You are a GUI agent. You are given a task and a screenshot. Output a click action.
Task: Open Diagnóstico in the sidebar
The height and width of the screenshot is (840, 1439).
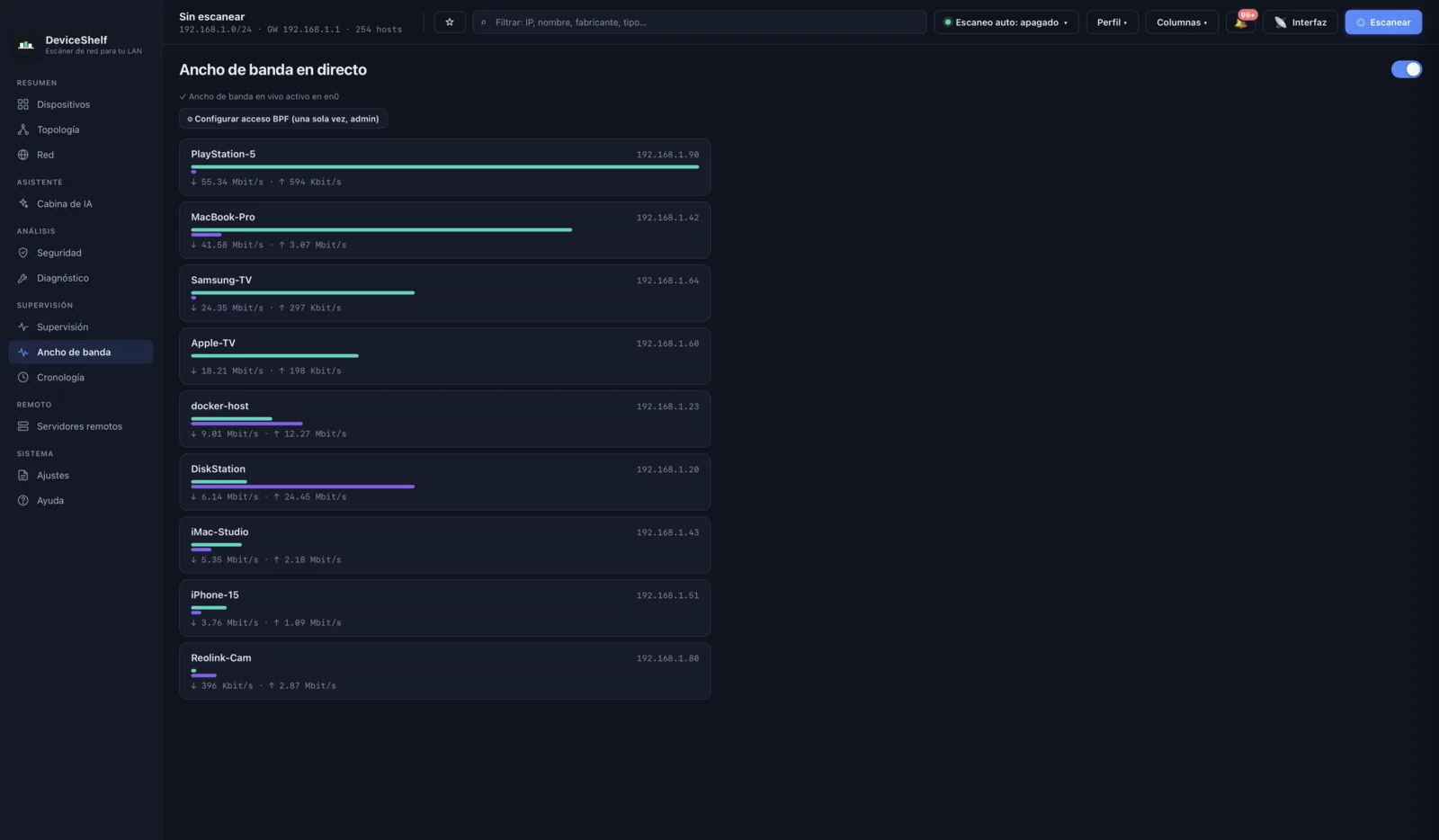pos(81,278)
